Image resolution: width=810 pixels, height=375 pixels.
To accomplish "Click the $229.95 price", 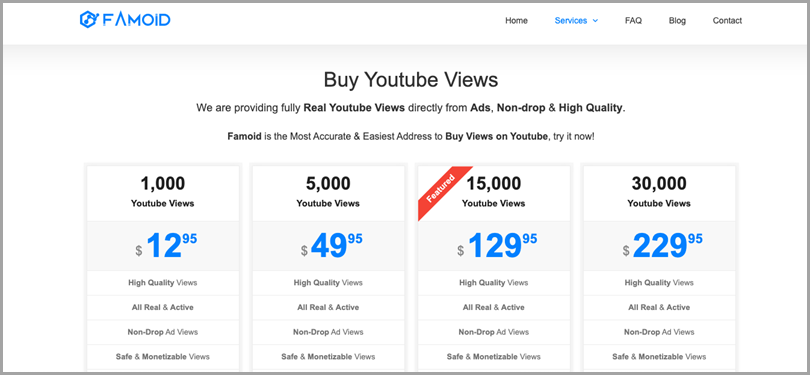I will click(x=663, y=245).
